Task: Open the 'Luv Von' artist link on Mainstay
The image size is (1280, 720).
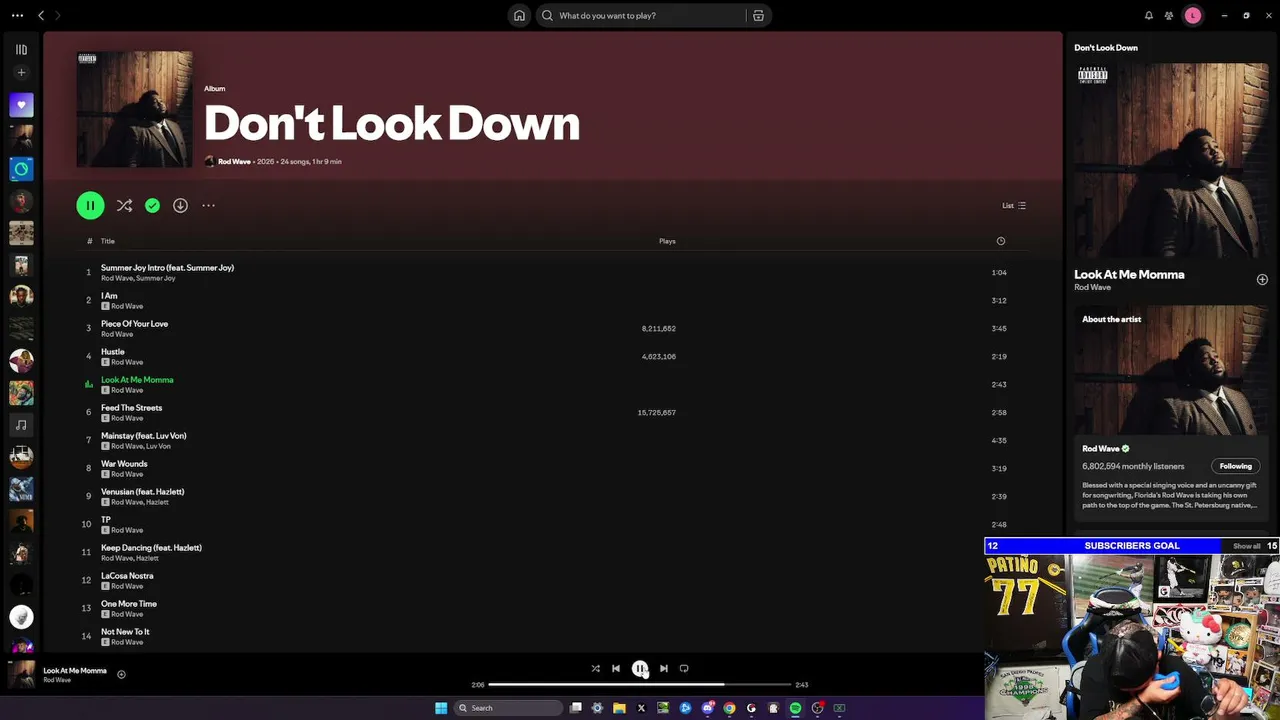Action: pyautogui.click(x=158, y=446)
